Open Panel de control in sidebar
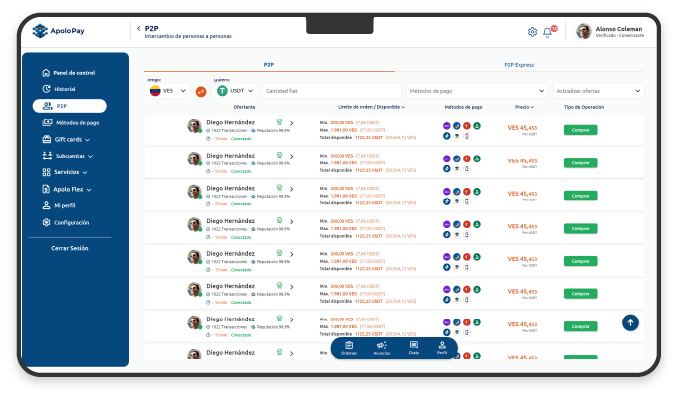Viewport: 678px width, 398px height. [69, 73]
